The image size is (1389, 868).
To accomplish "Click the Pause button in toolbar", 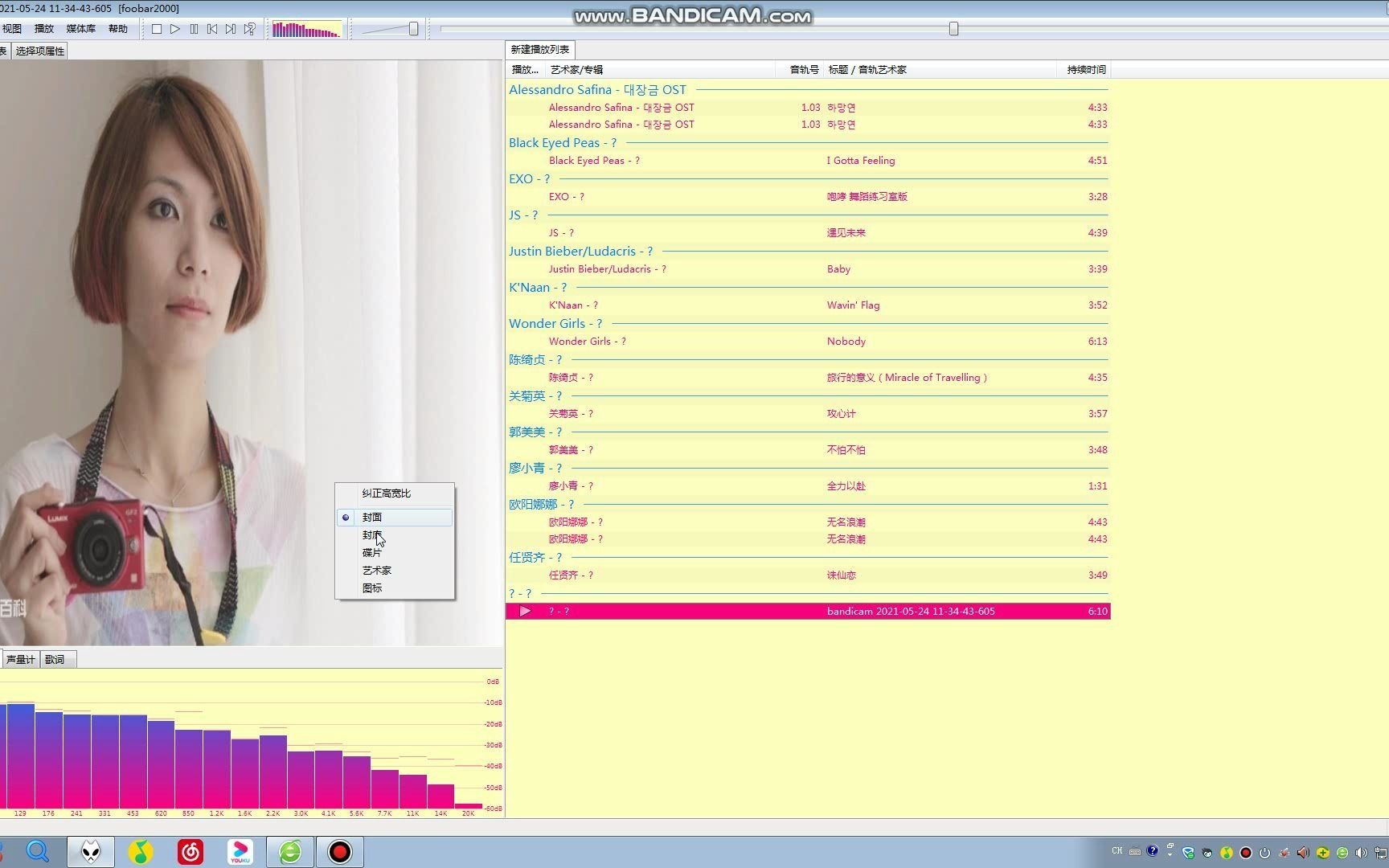I will (x=194, y=29).
